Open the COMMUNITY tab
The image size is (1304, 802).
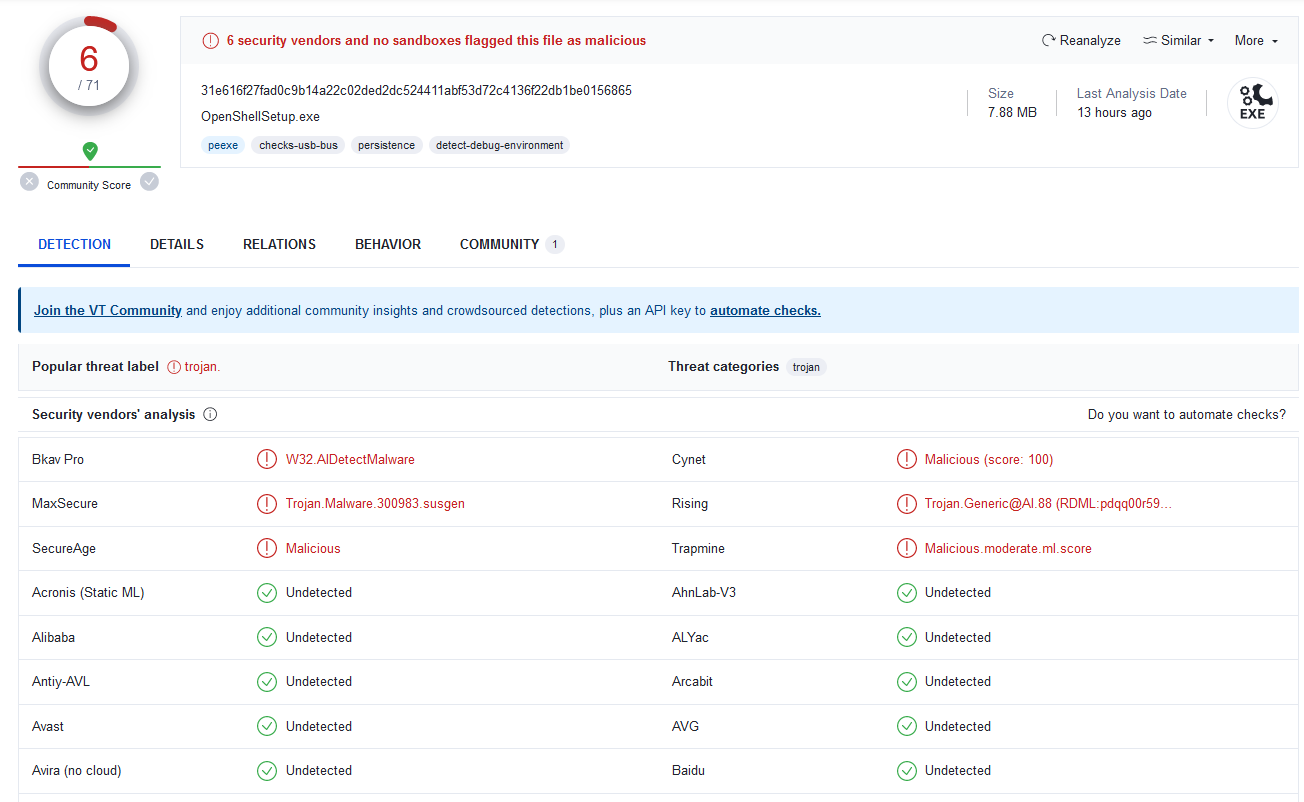tap(498, 244)
